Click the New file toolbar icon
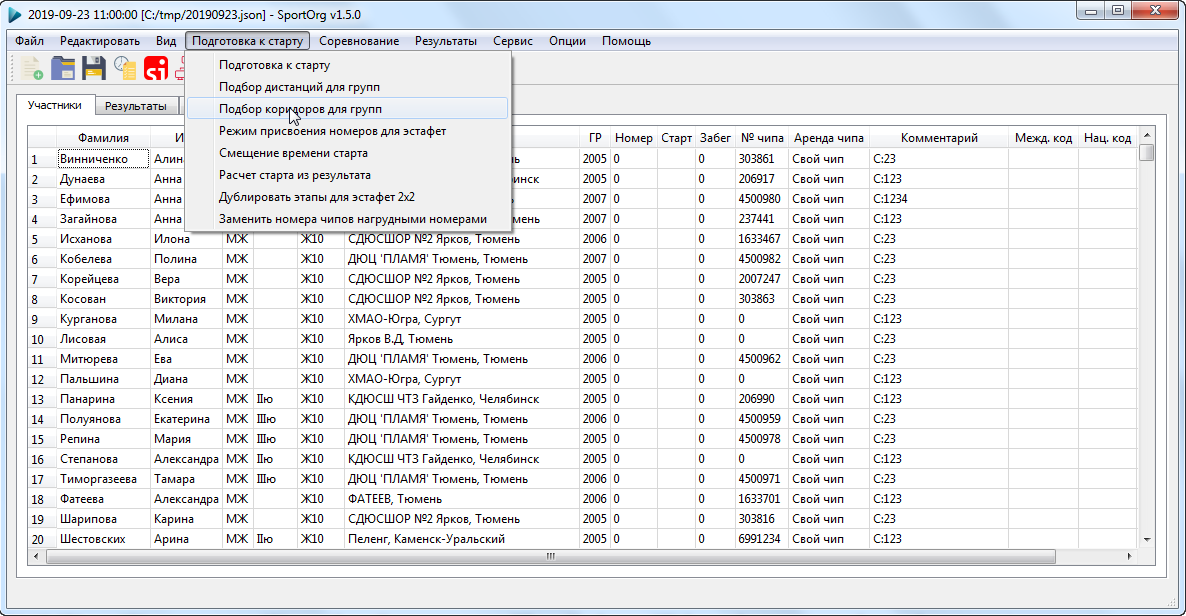The width and height of the screenshot is (1186, 616). click(32, 68)
